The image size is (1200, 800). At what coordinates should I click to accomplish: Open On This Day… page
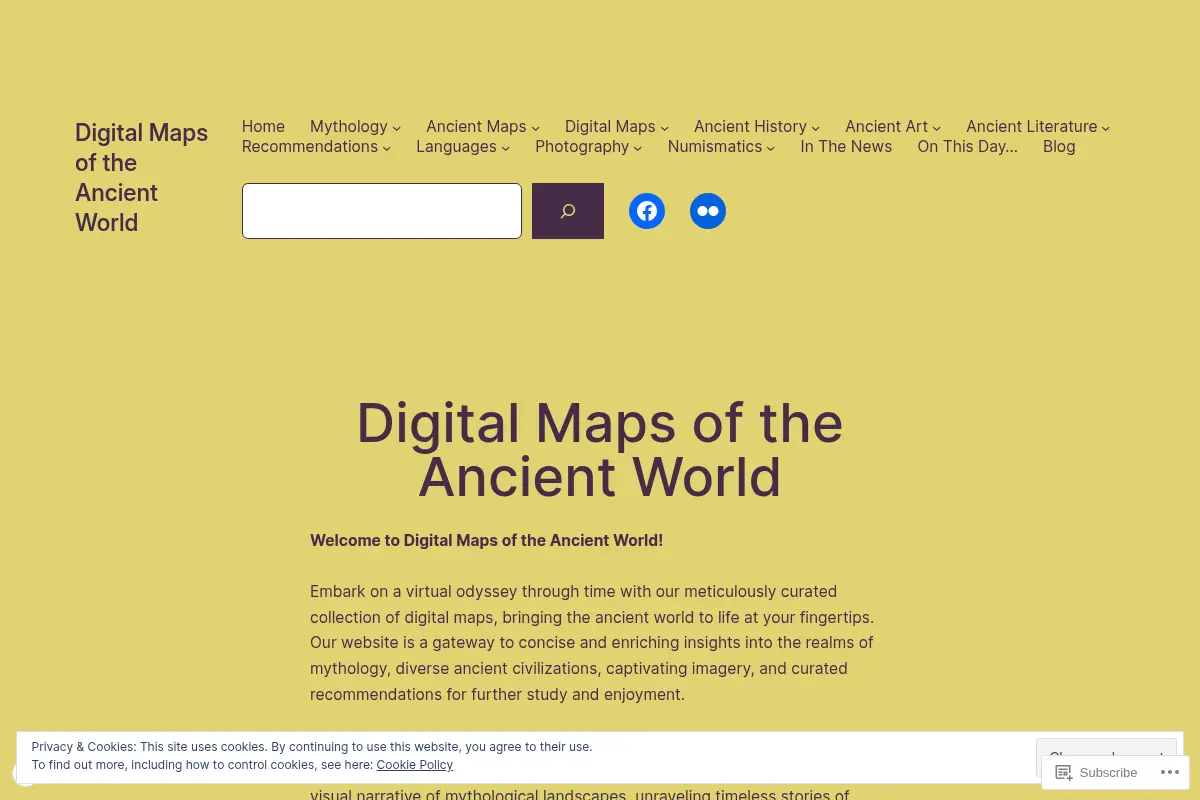point(967,146)
